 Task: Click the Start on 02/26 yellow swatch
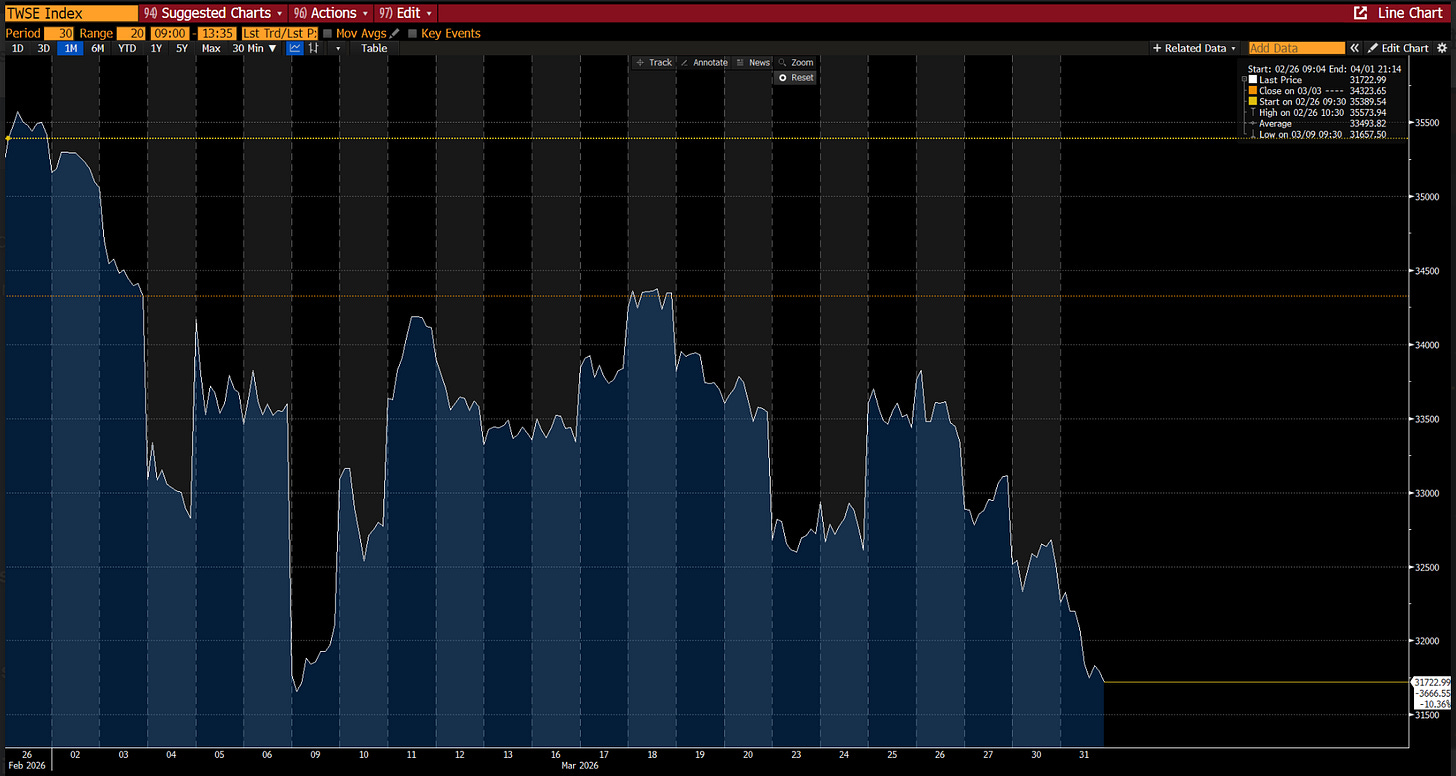(x=1253, y=102)
